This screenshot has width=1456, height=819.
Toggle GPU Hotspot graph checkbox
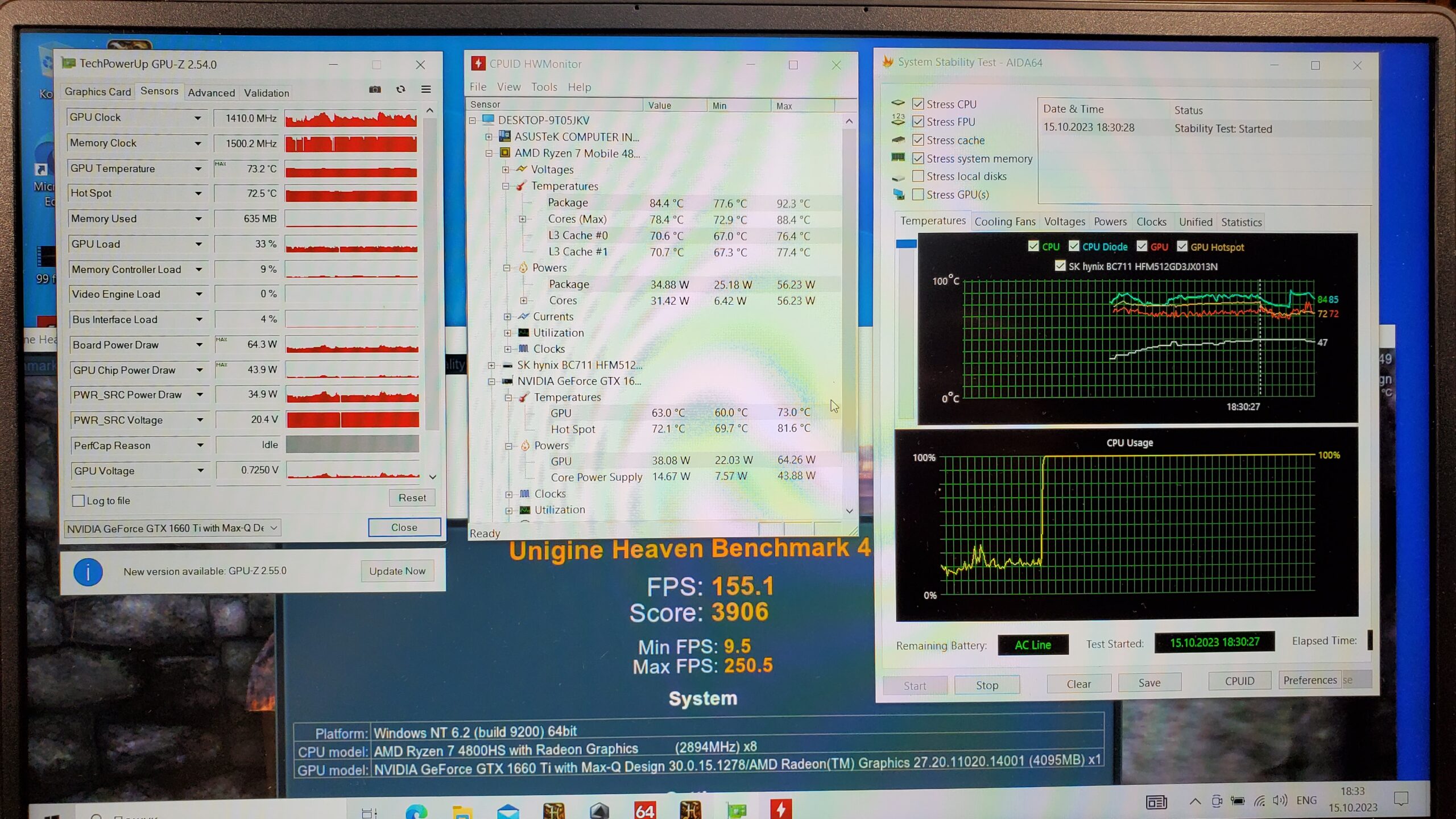click(1182, 246)
